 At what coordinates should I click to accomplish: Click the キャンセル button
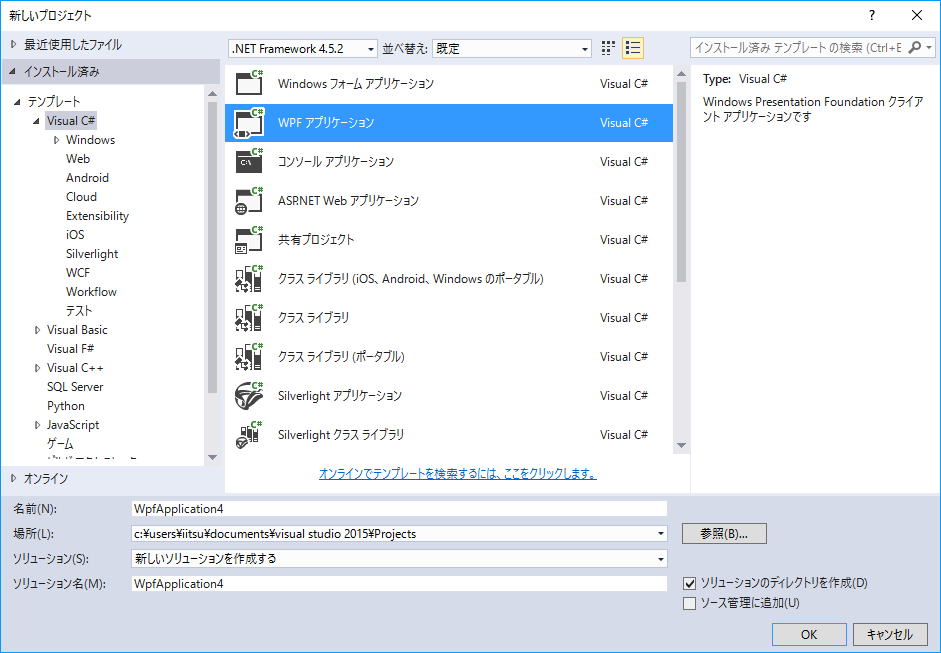point(890,634)
